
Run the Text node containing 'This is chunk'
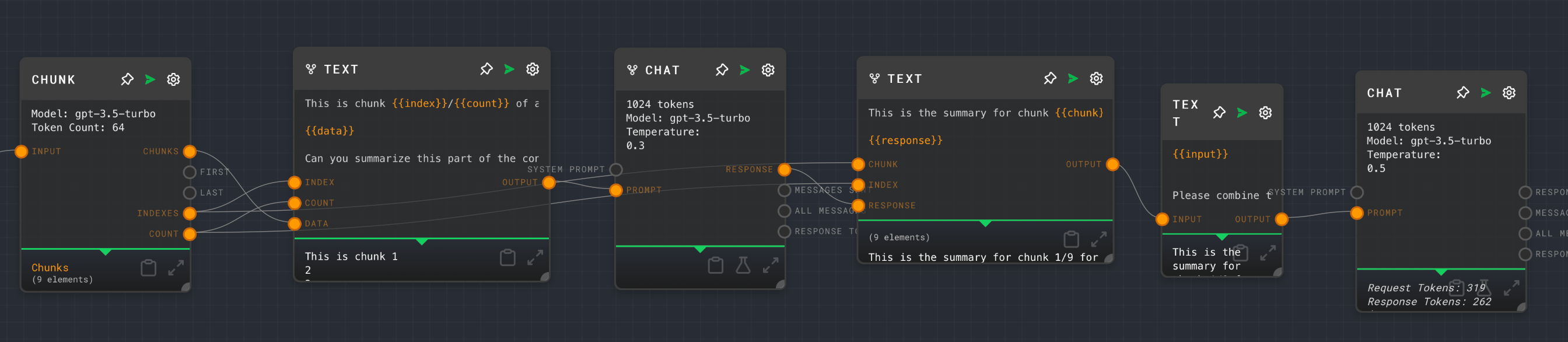(x=509, y=69)
